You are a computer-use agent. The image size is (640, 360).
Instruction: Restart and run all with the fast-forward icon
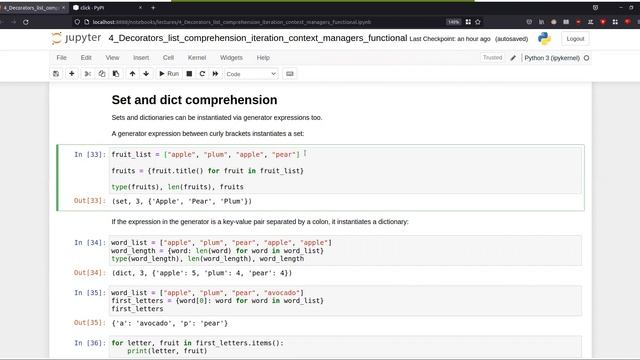[x=215, y=74]
